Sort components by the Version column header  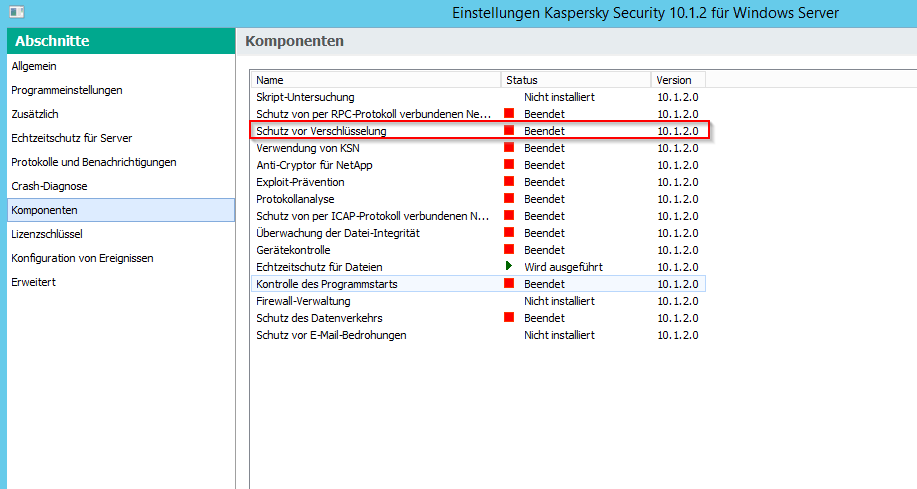coord(678,80)
